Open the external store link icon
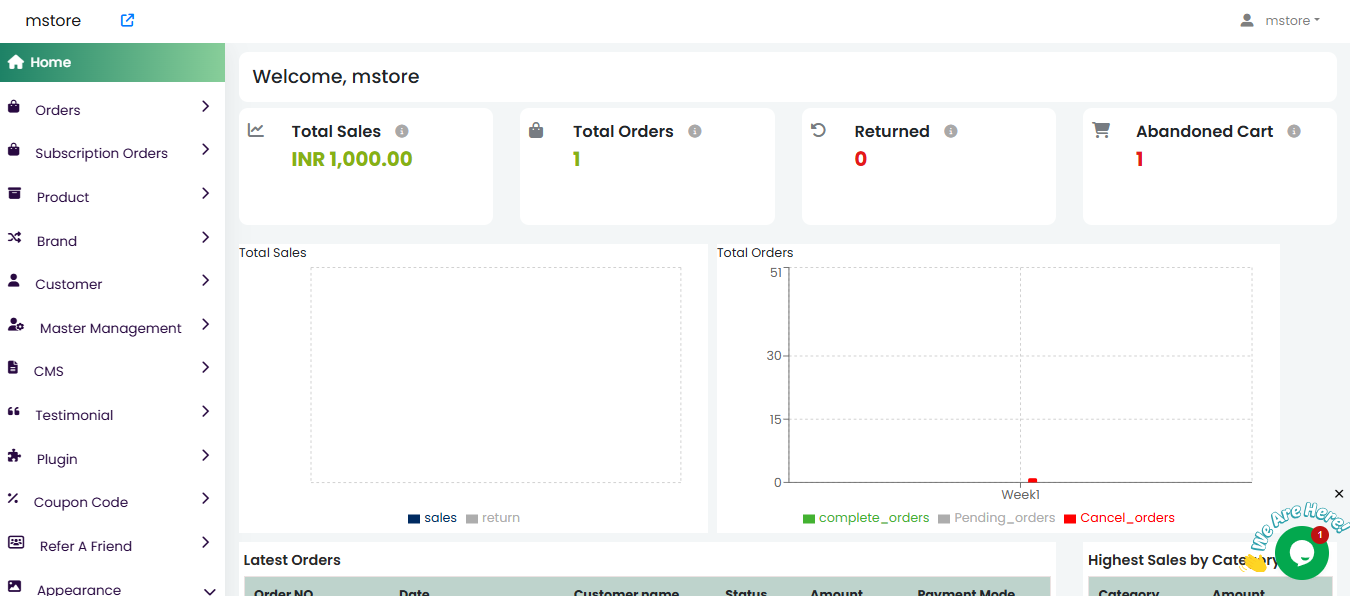1350x596 pixels. pyautogui.click(x=127, y=20)
